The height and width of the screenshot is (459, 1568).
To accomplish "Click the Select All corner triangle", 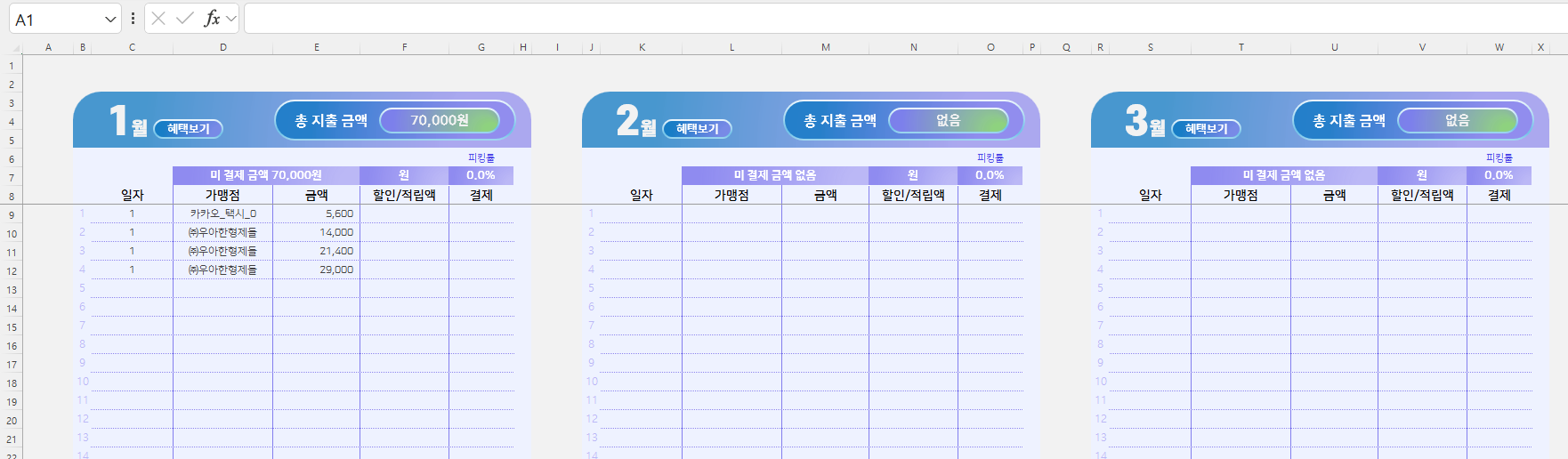I will [x=12, y=47].
